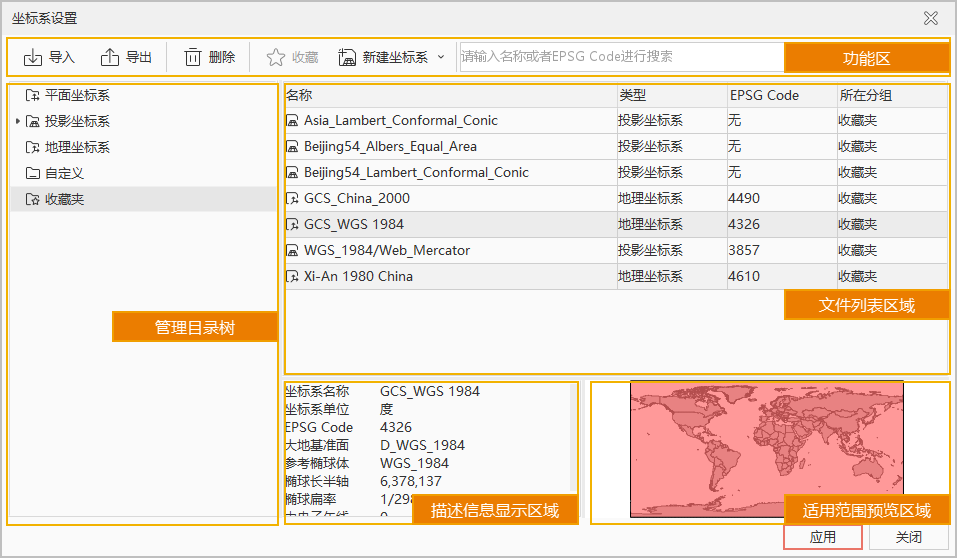Image resolution: width=957 pixels, height=558 pixels.
Task: Click icon of GCS_China_2000 row
Action: pyautogui.click(x=292, y=198)
